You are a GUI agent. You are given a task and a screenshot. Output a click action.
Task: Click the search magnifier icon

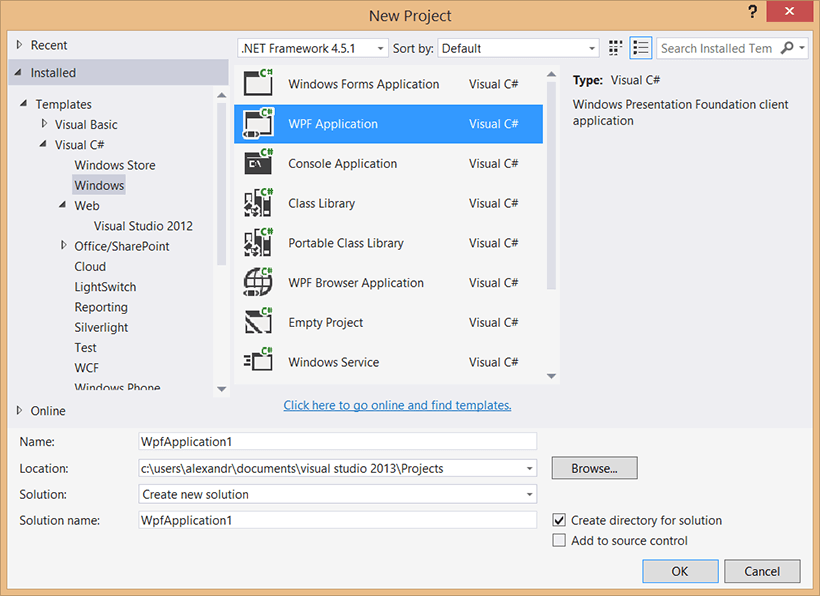tap(787, 48)
